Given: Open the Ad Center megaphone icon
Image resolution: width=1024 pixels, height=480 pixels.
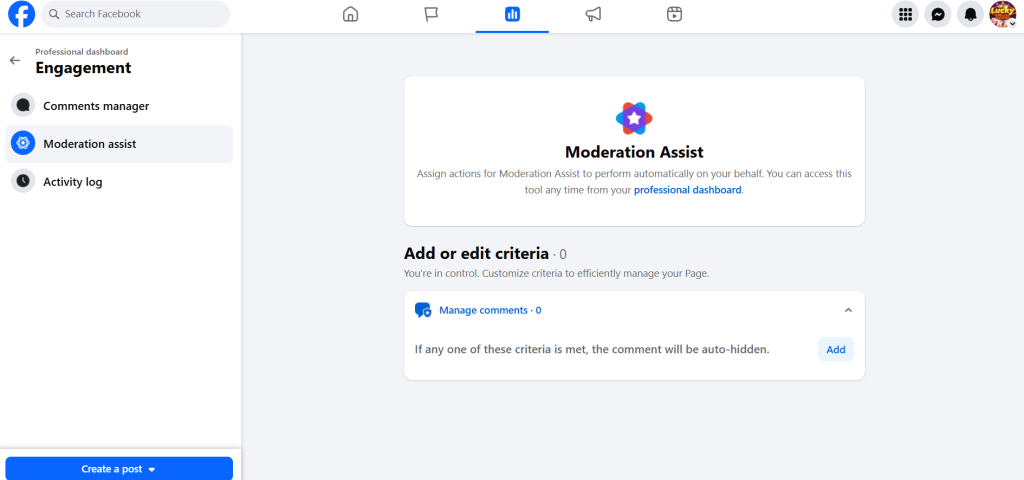Looking at the screenshot, I should [593, 15].
